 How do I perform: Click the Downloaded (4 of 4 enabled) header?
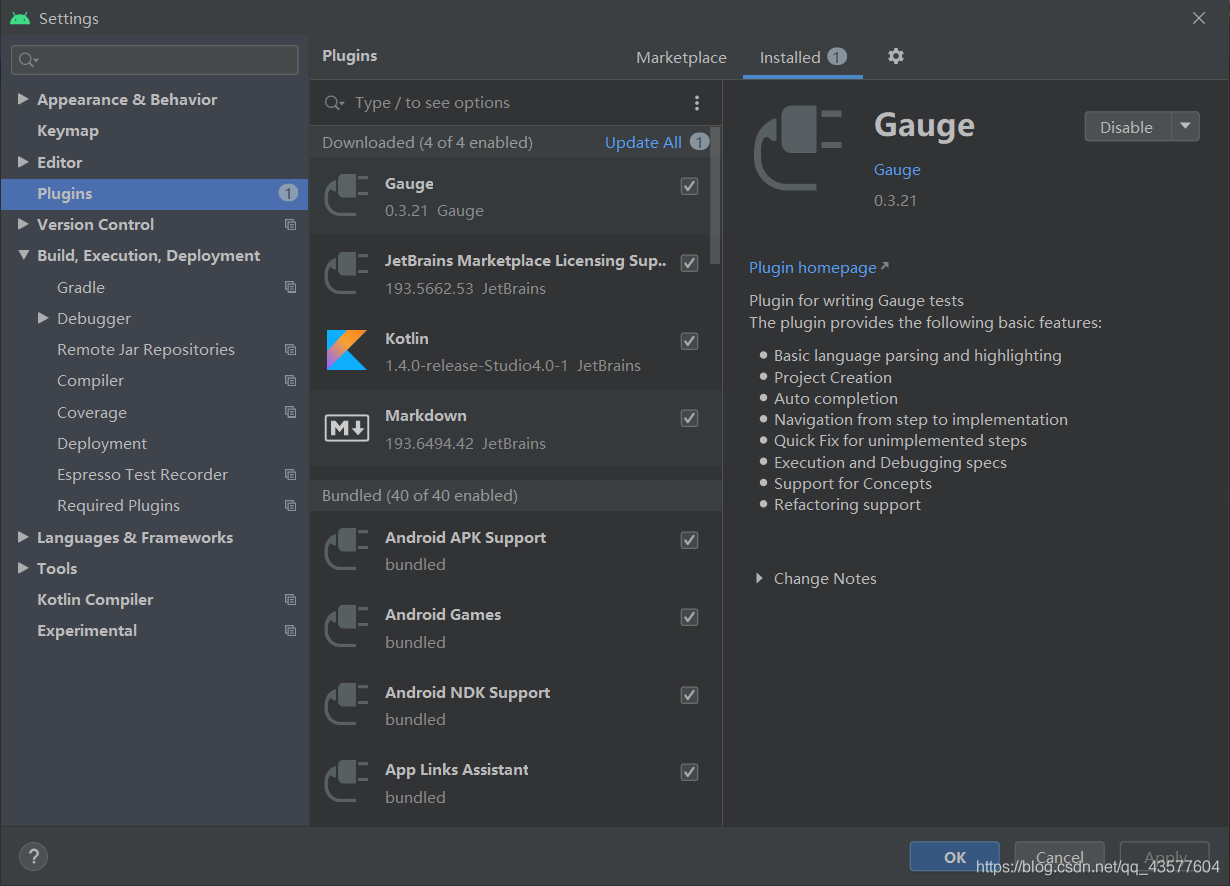tap(427, 143)
